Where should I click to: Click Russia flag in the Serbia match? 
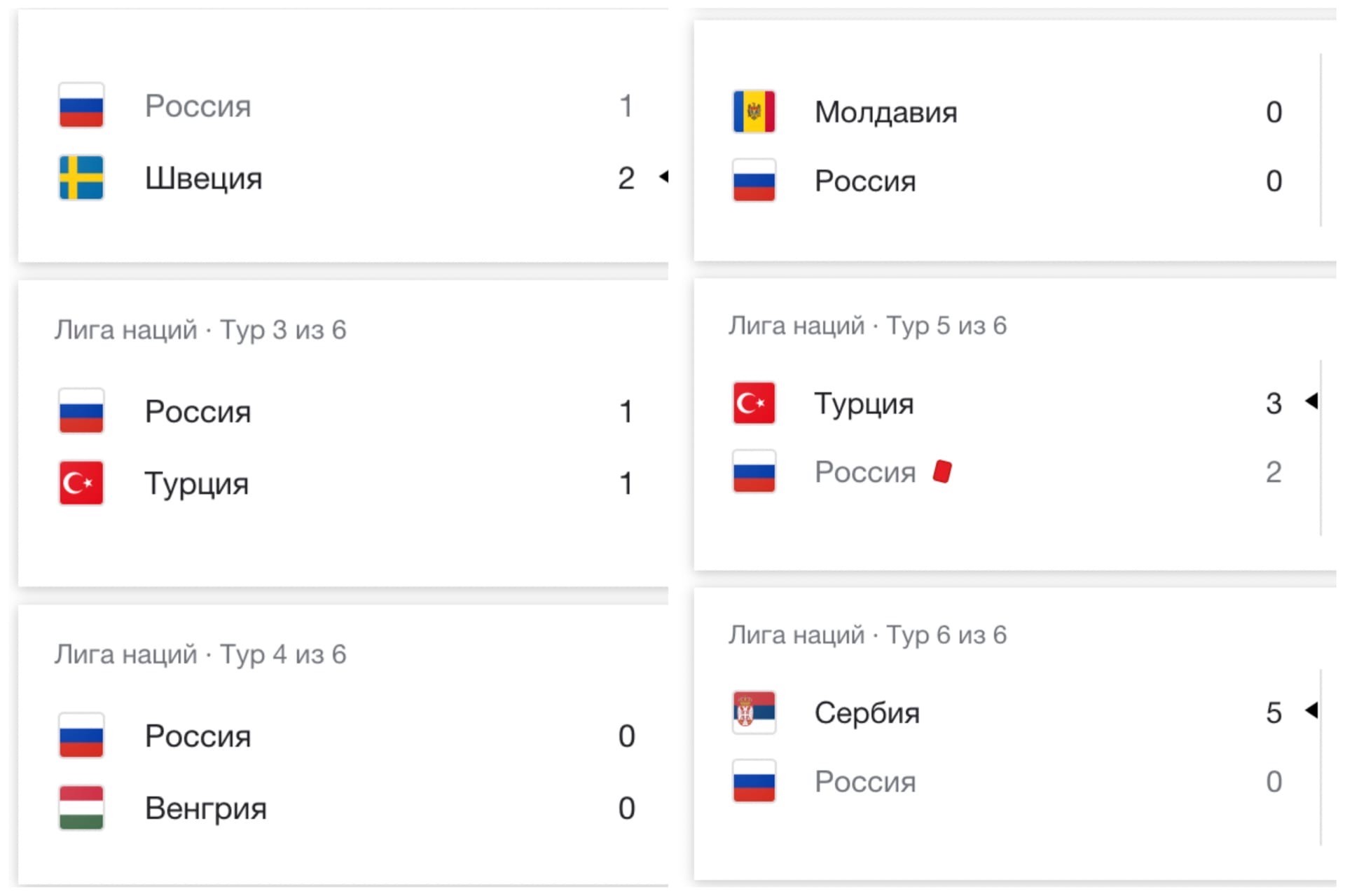754,781
